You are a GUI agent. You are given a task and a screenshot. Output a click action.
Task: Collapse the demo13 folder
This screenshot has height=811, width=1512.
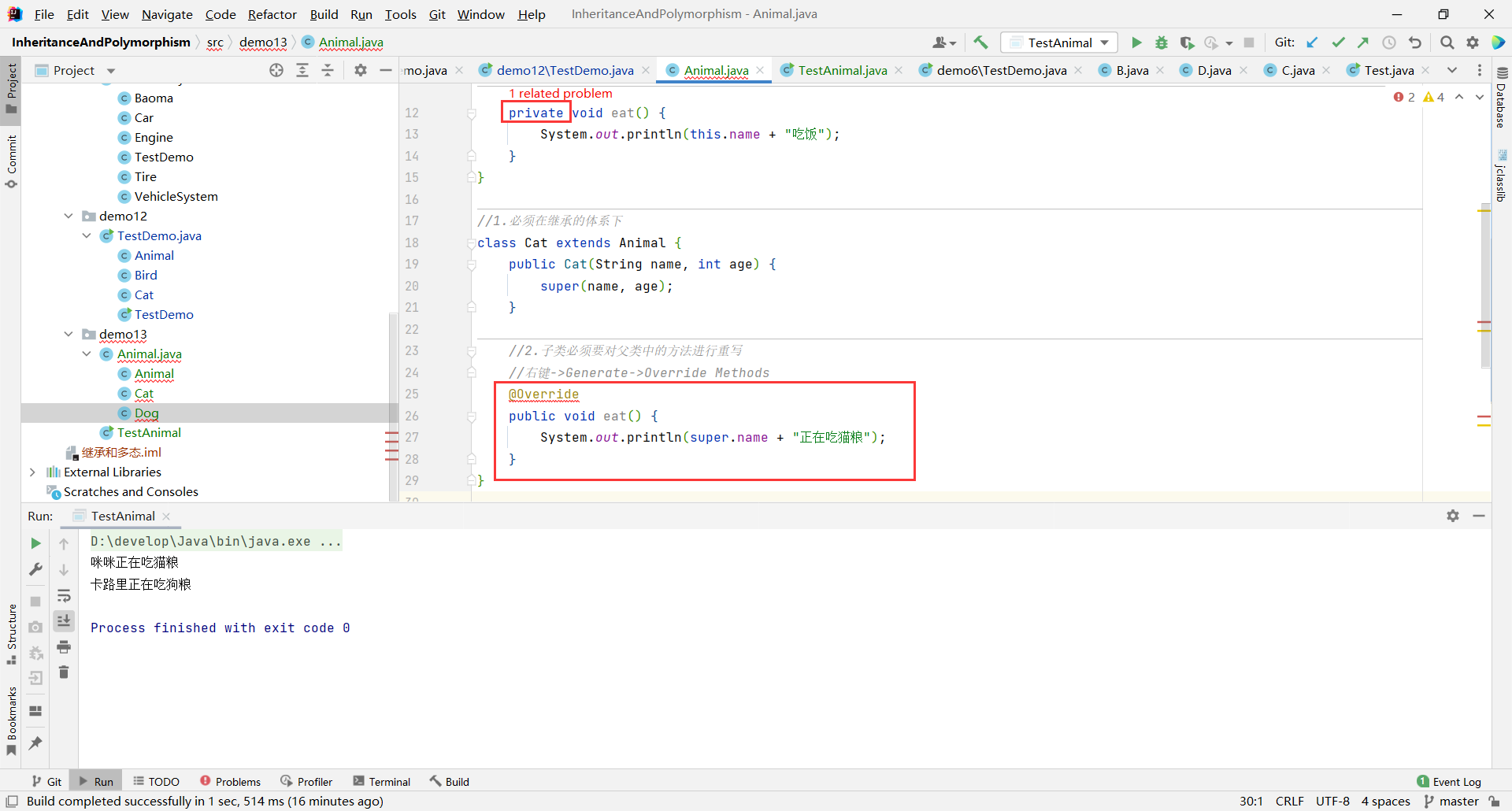(x=69, y=334)
